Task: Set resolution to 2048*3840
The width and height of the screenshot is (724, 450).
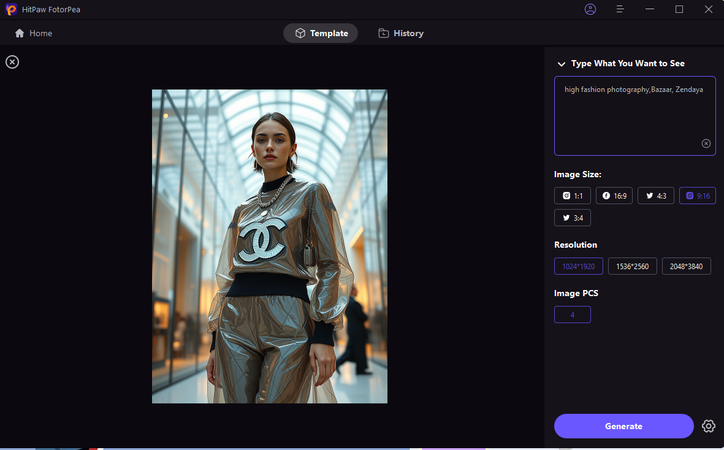Action: [686, 266]
